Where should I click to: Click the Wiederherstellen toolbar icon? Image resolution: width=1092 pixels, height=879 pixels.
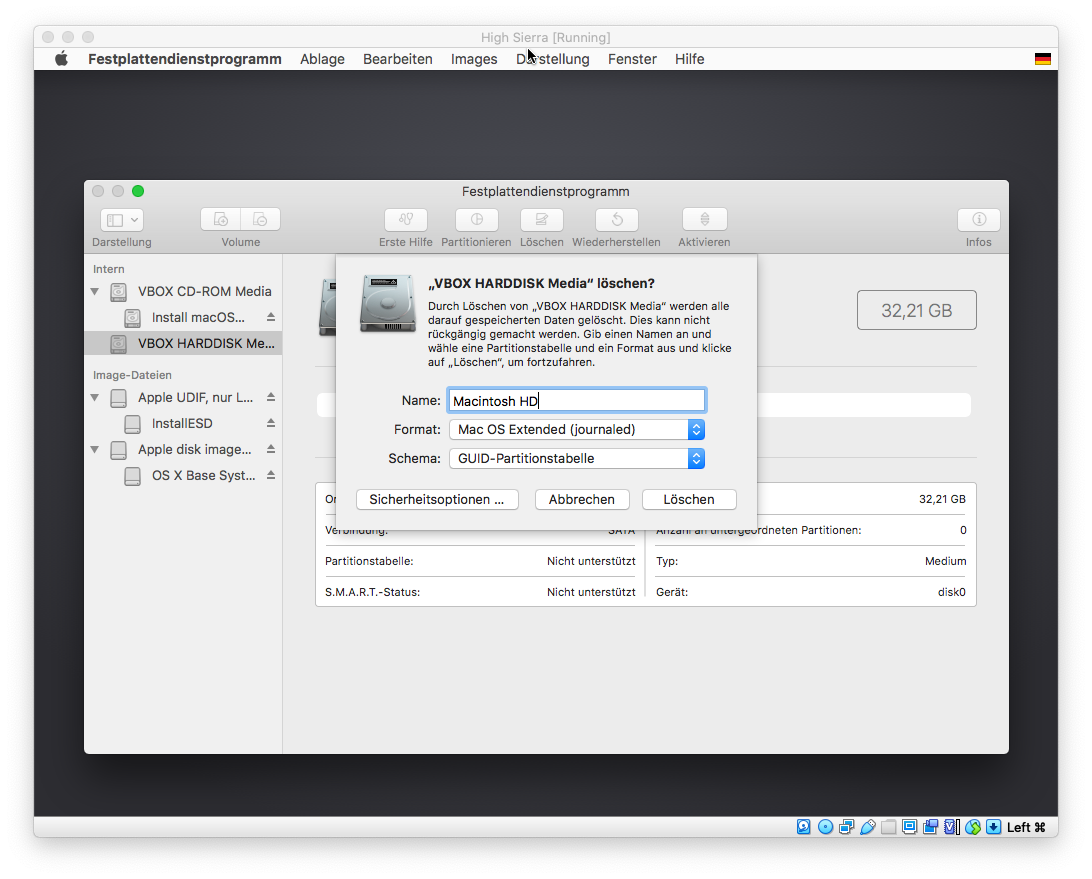point(617,220)
